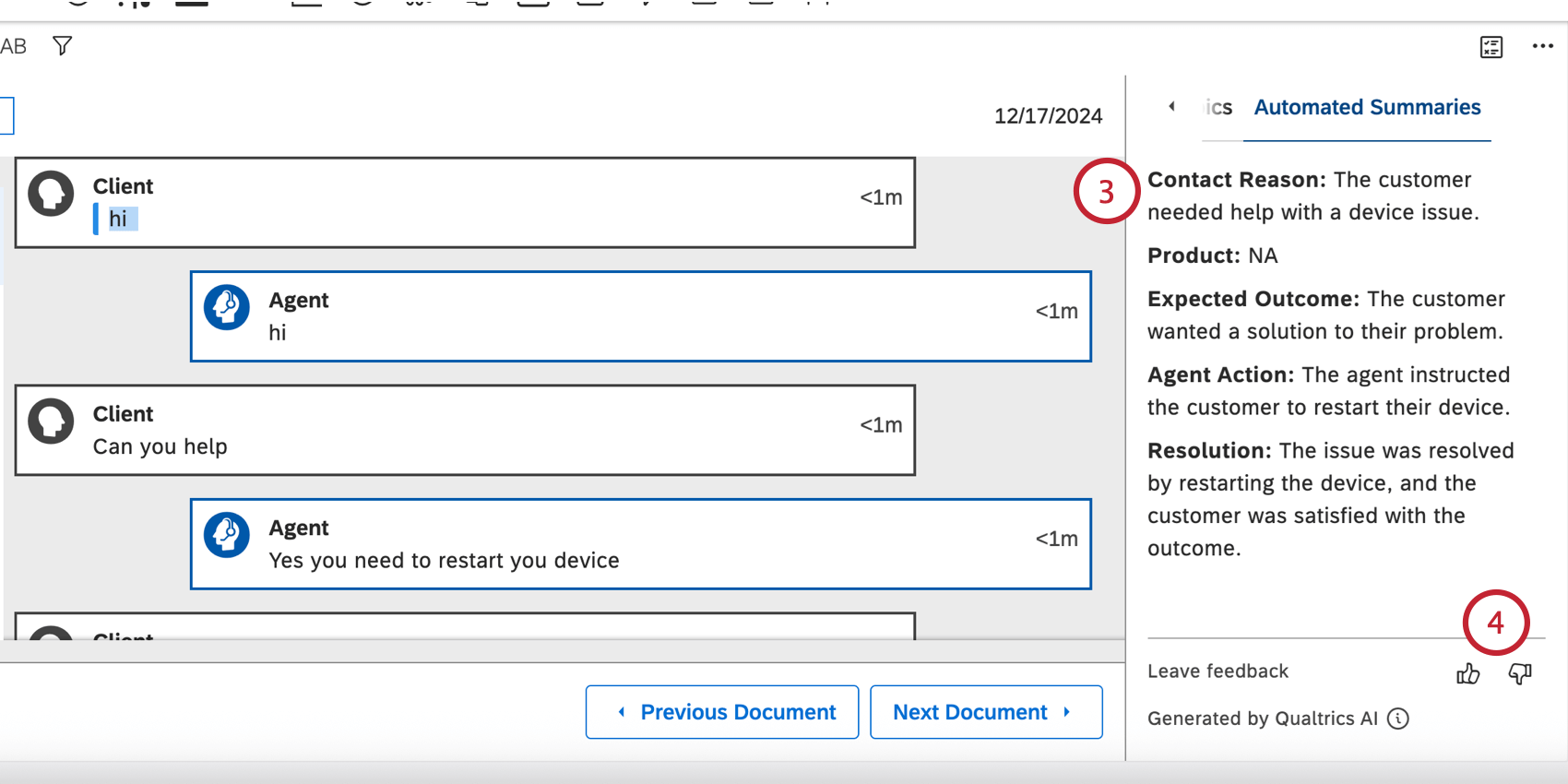Image resolution: width=1568 pixels, height=784 pixels.
Task: Select the Agent restart device message
Action: [640, 544]
